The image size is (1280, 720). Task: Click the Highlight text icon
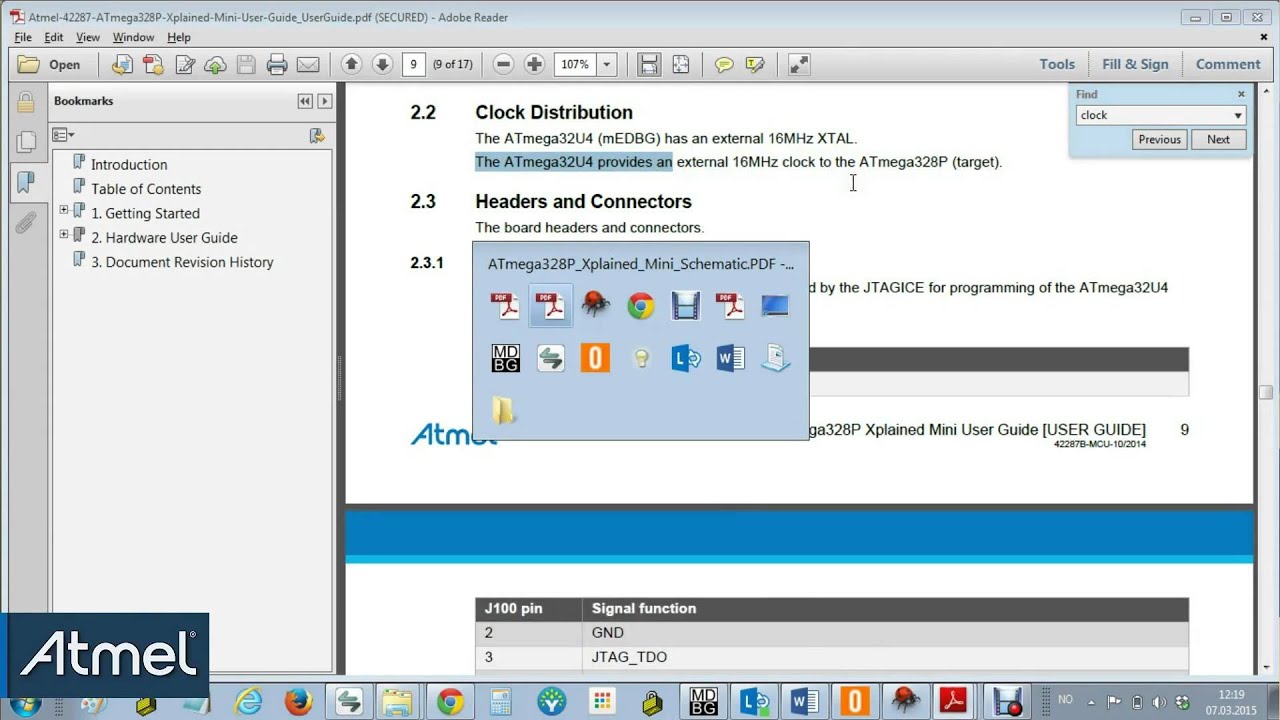(x=755, y=64)
